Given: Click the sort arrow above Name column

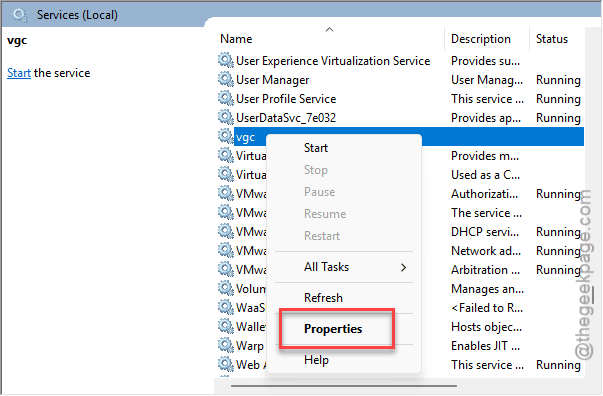Looking at the screenshot, I should point(330,30).
